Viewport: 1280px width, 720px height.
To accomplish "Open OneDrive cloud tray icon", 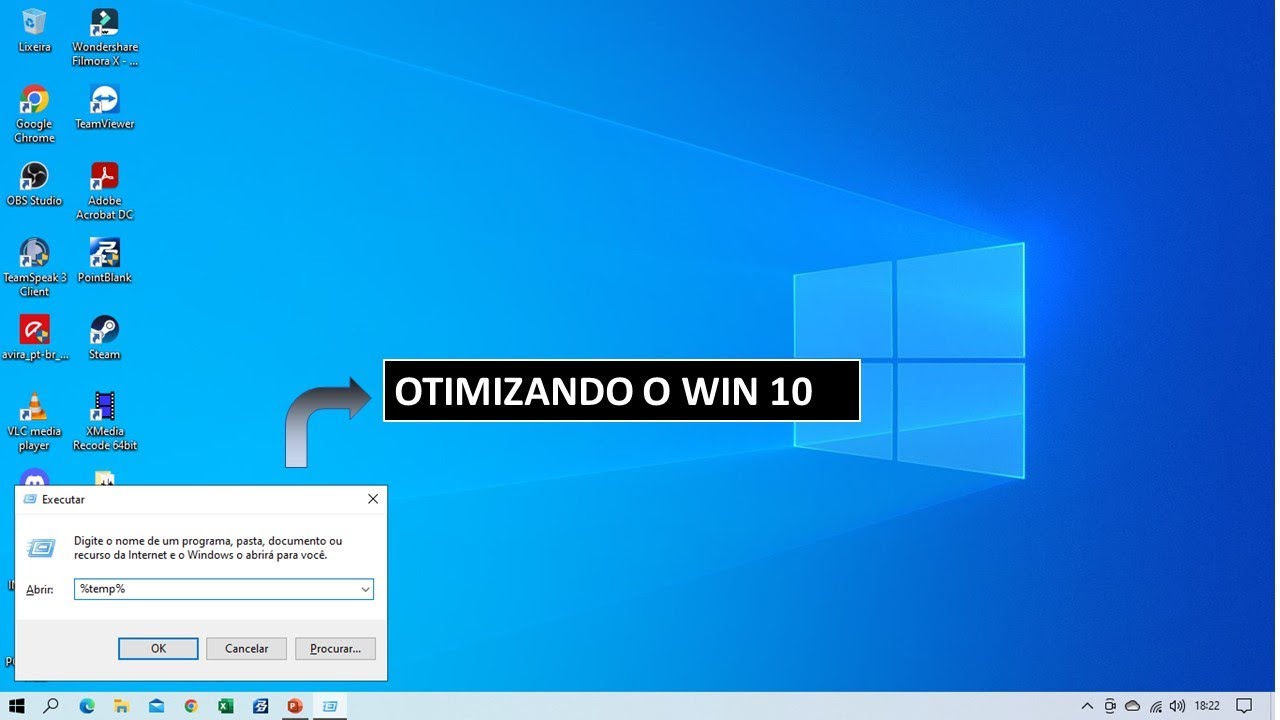I will (x=1133, y=706).
